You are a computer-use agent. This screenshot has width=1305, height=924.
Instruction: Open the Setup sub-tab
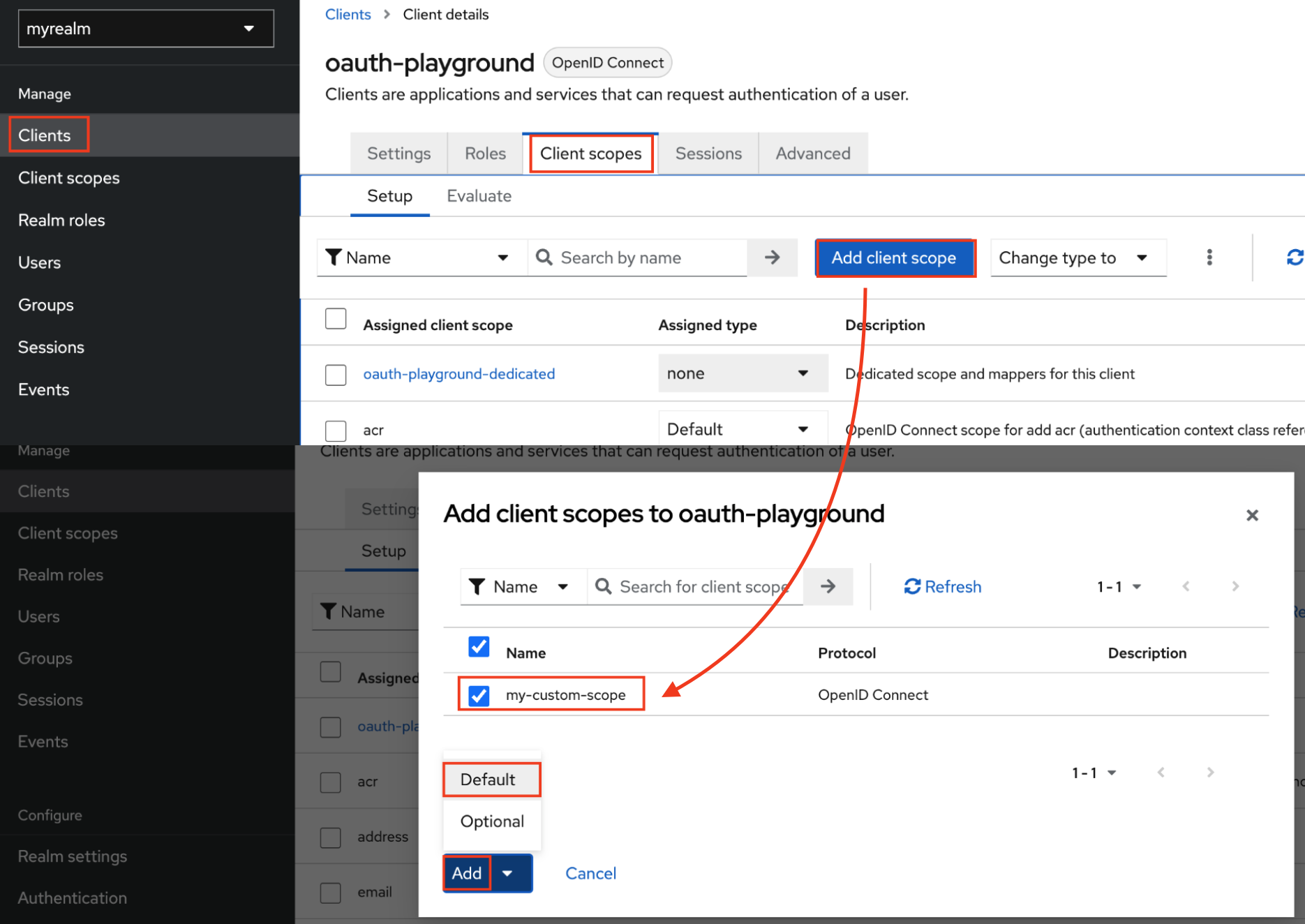click(390, 196)
